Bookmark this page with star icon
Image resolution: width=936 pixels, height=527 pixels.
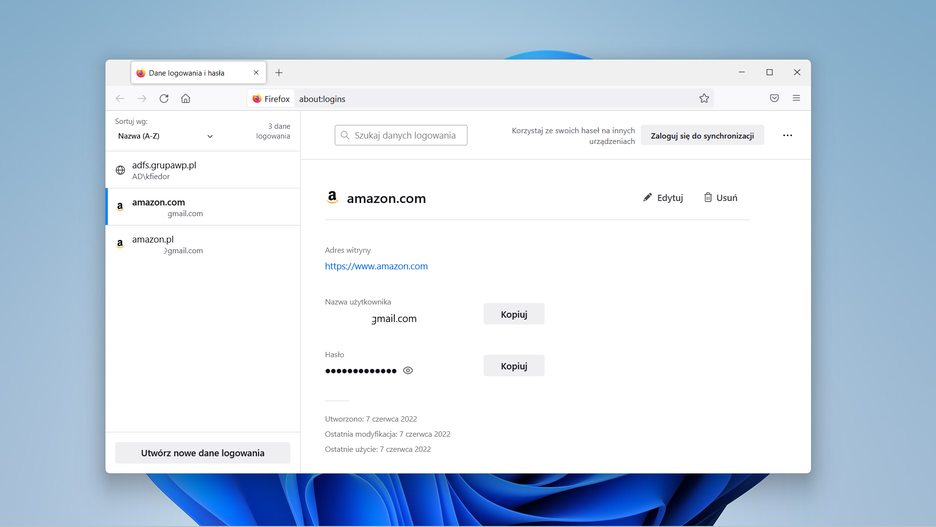click(704, 98)
